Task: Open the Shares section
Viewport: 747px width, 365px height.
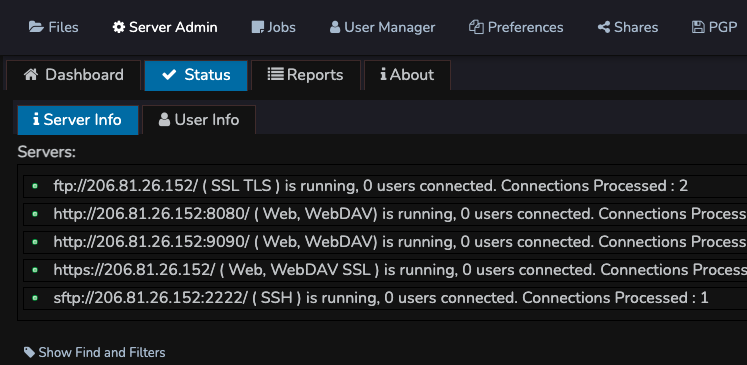Action: [628, 27]
